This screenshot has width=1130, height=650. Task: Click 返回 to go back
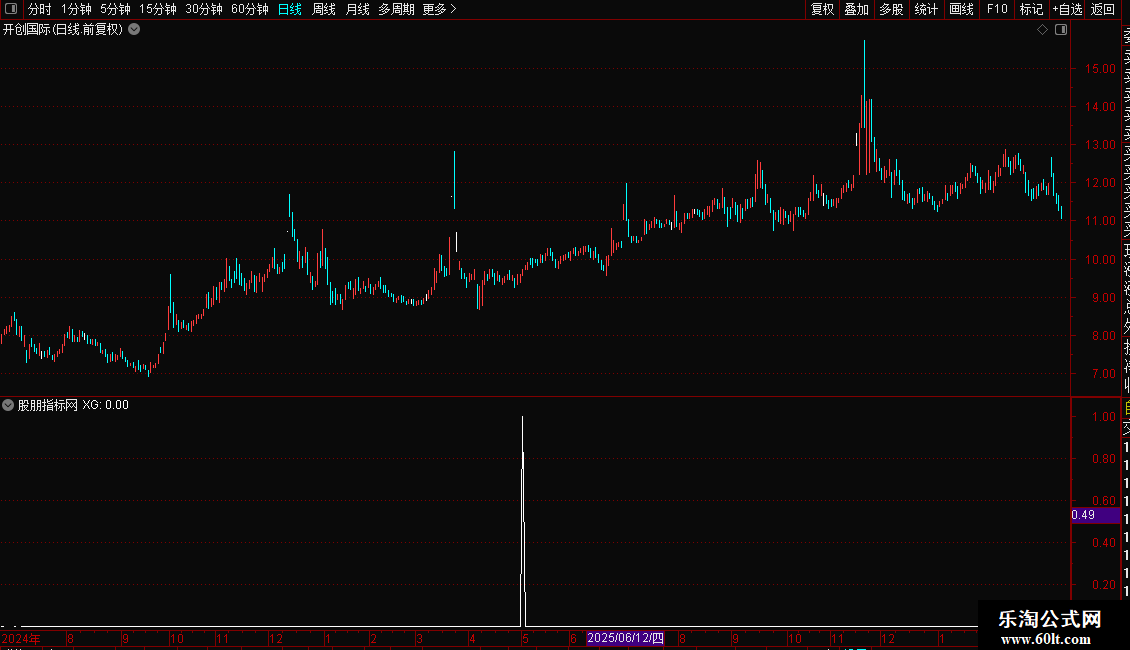tap(1103, 9)
